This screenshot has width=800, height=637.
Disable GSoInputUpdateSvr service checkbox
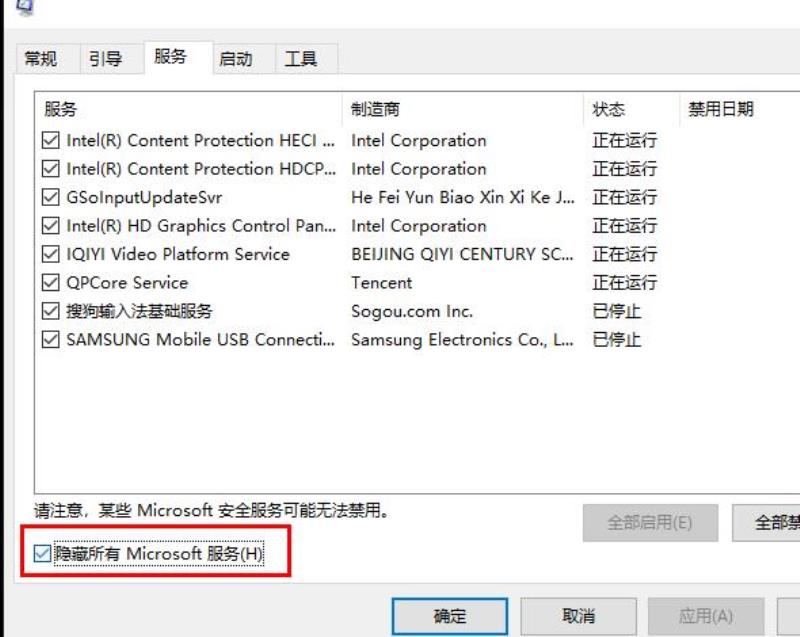click(x=50, y=197)
